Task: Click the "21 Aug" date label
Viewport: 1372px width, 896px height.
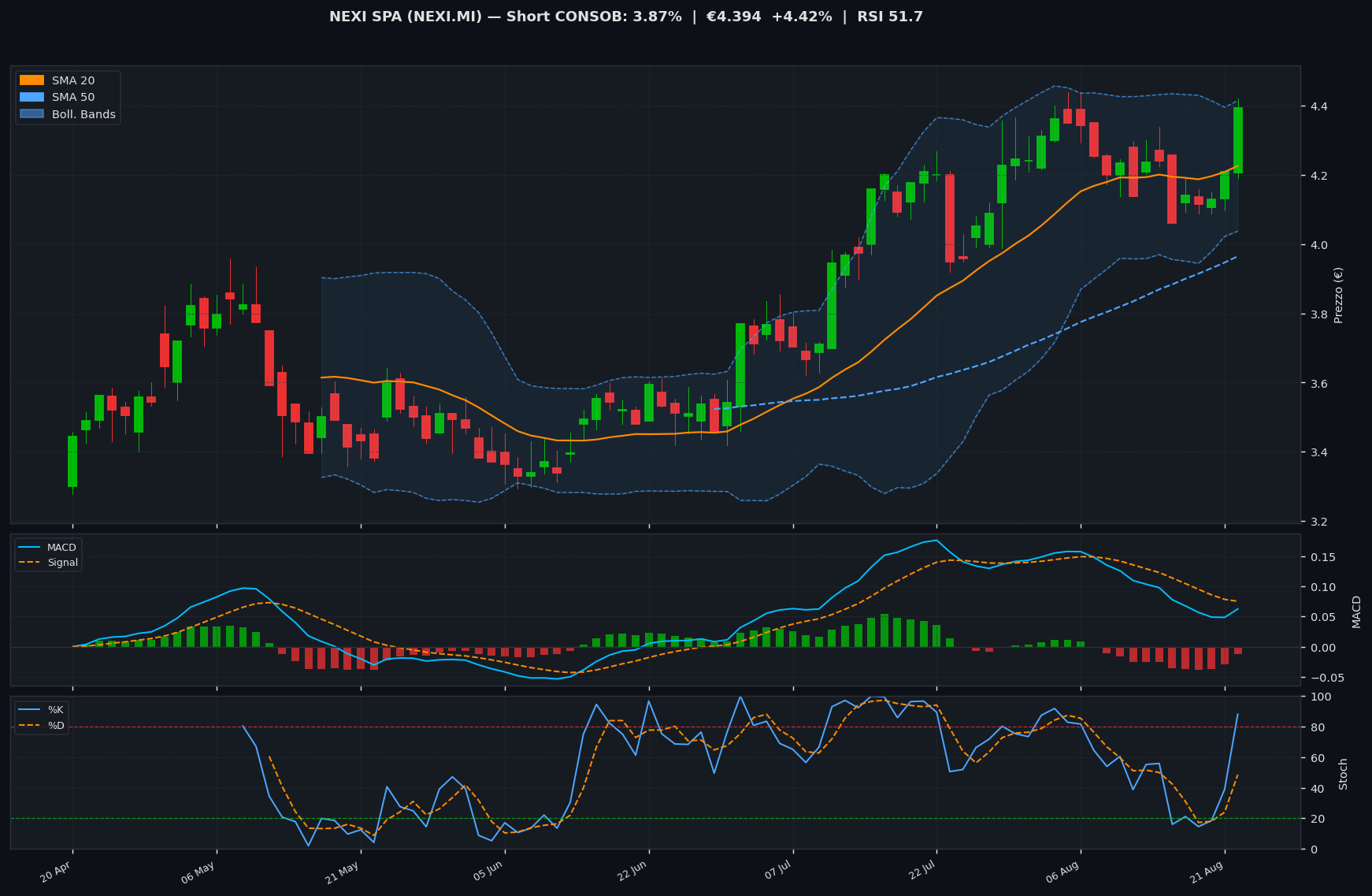Action: tap(1207, 871)
